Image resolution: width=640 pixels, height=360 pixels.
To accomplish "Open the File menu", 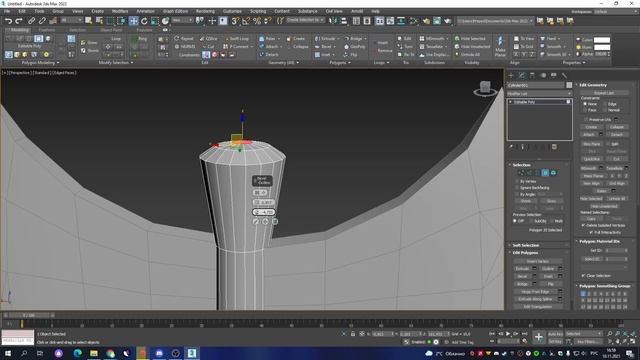I will tap(7, 11).
